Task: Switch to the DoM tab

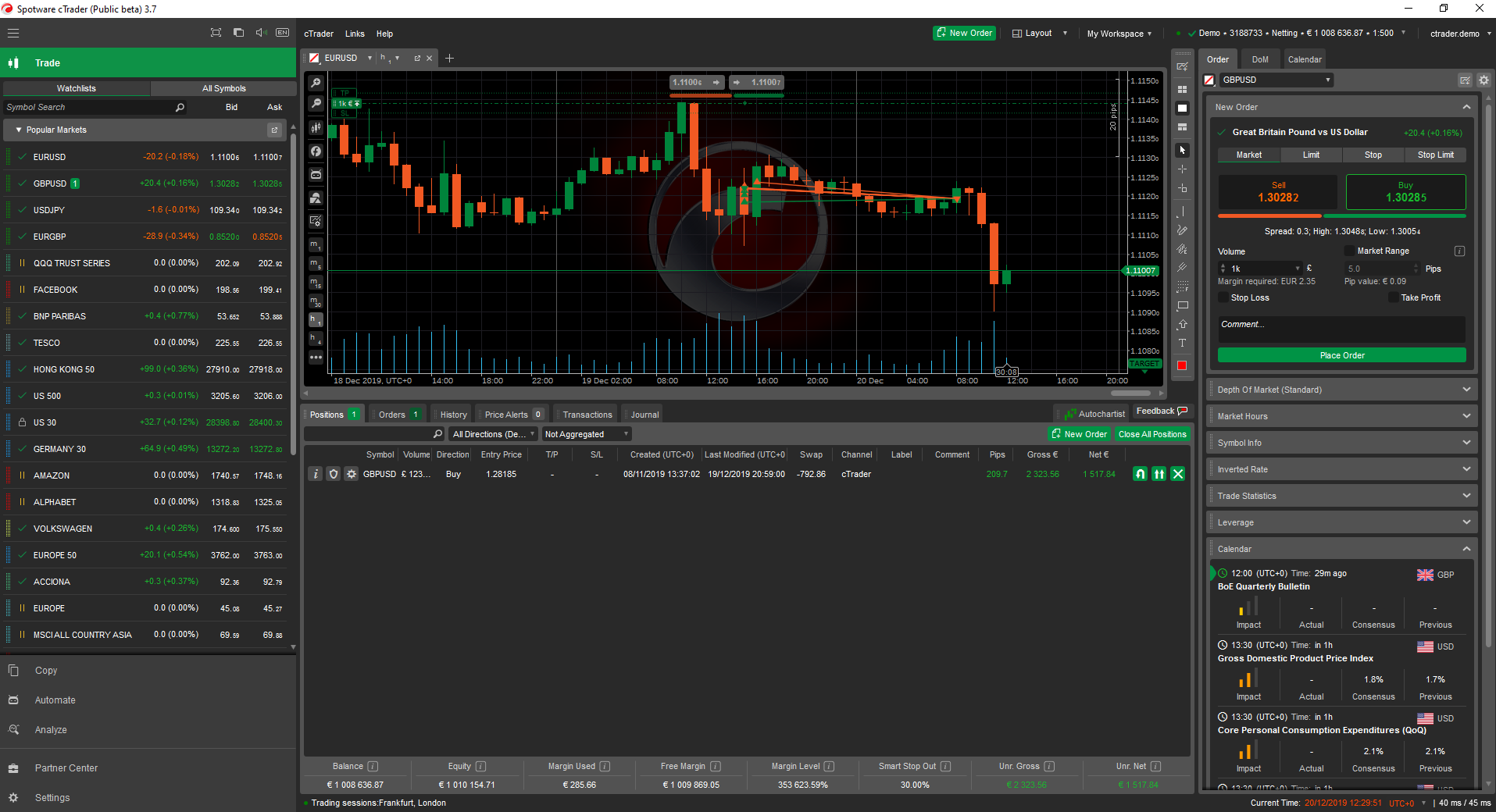Action: tap(1260, 59)
